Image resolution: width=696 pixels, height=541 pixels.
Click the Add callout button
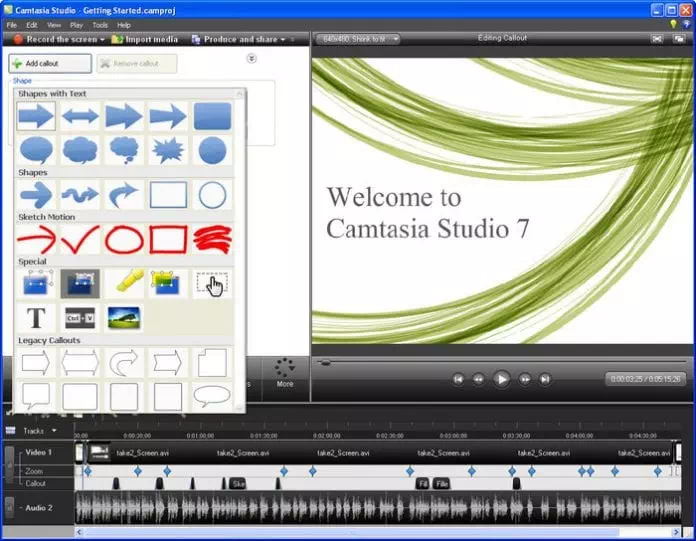point(50,63)
